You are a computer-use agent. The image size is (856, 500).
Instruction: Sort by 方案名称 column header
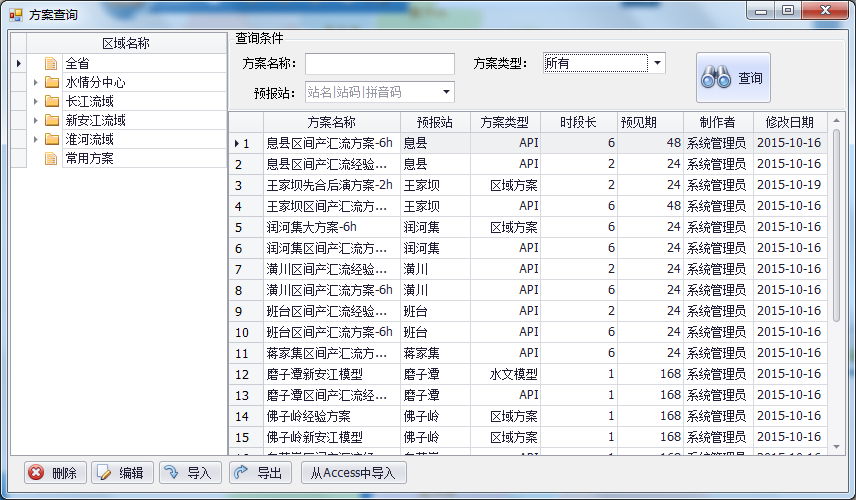pyautogui.click(x=331, y=122)
